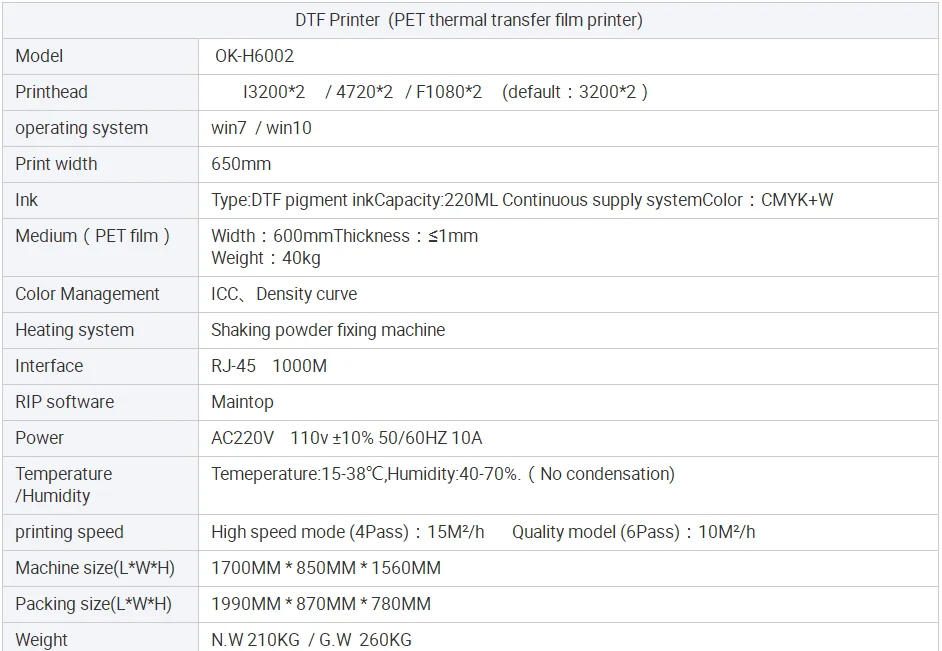Click the Medium (PET film) label
Image resolution: width=942 pixels, height=651 pixels.
[93, 236]
